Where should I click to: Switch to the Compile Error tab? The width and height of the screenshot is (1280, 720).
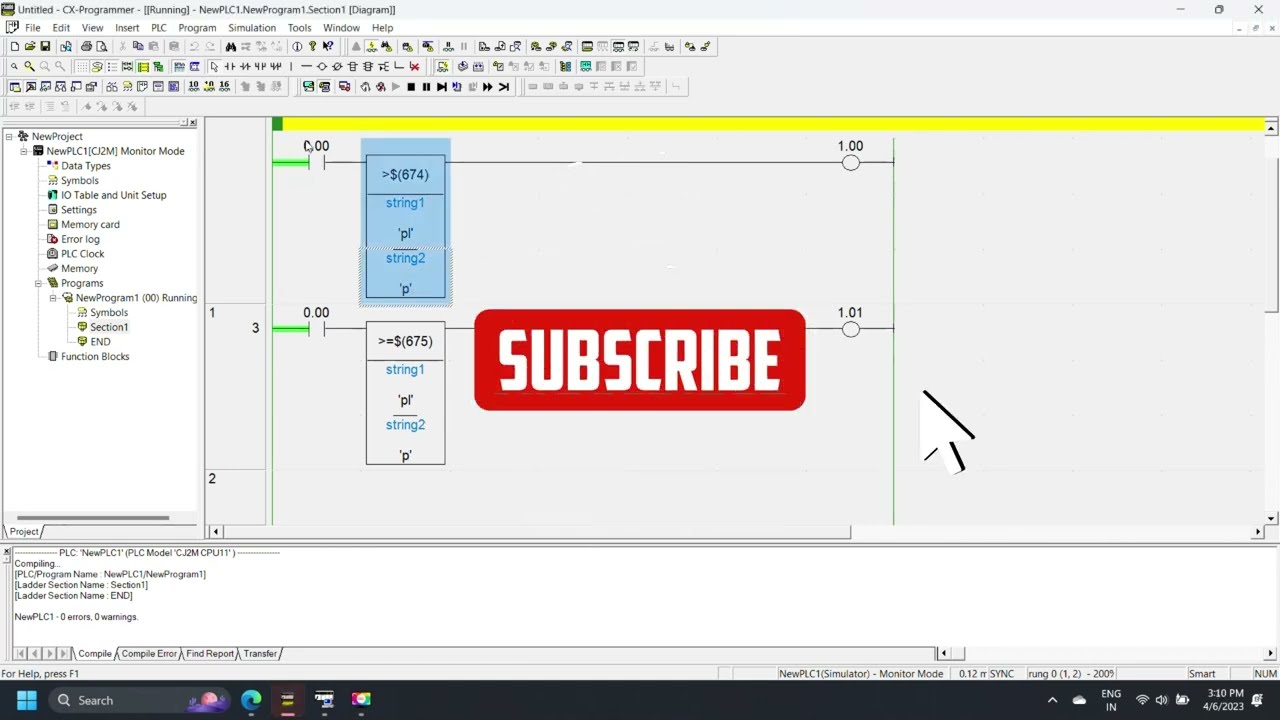pos(149,653)
